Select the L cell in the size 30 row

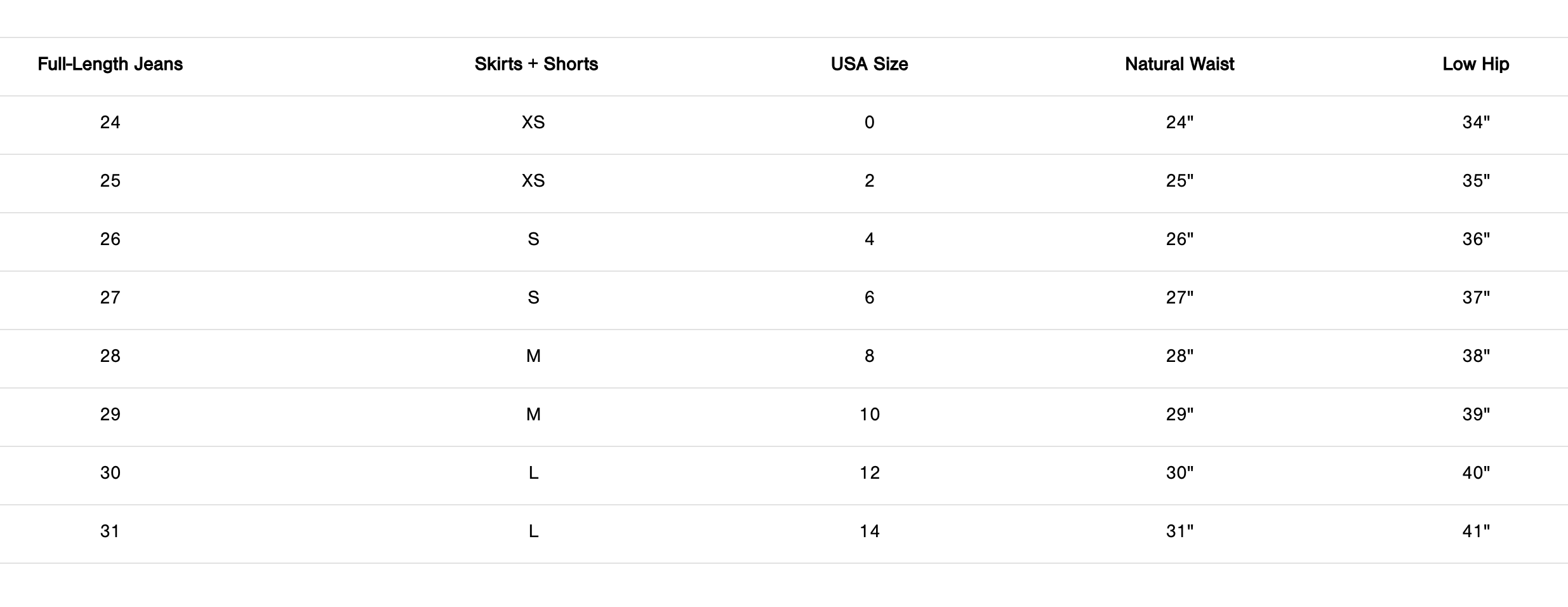533,473
